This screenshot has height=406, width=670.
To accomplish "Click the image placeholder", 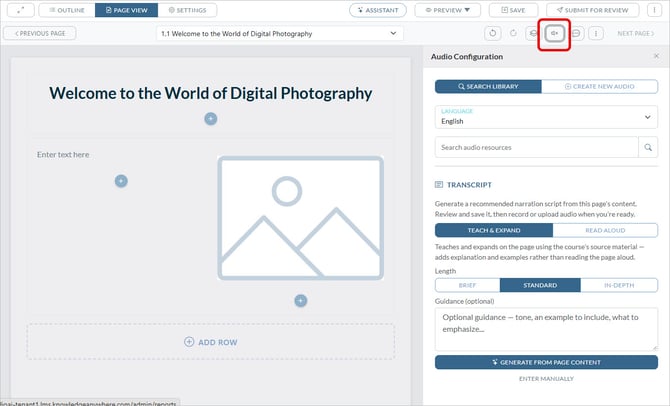I will (x=300, y=218).
